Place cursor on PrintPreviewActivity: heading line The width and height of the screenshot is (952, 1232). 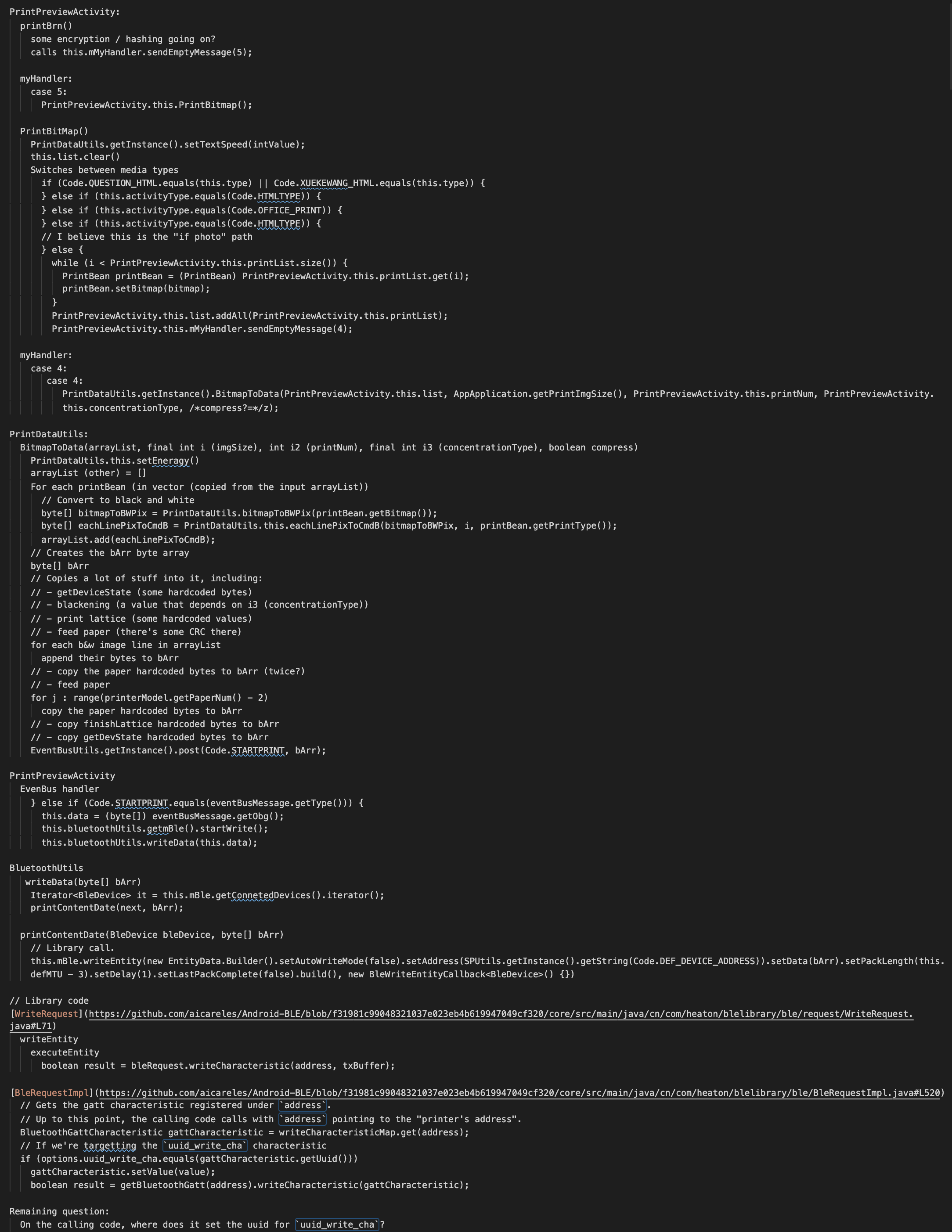pos(65,12)
